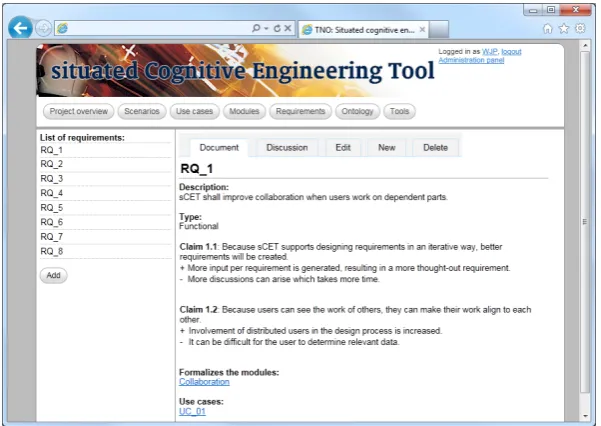Open the New tab for requirements
Viewport: 601px width, 426px height.
click(387, 148)
